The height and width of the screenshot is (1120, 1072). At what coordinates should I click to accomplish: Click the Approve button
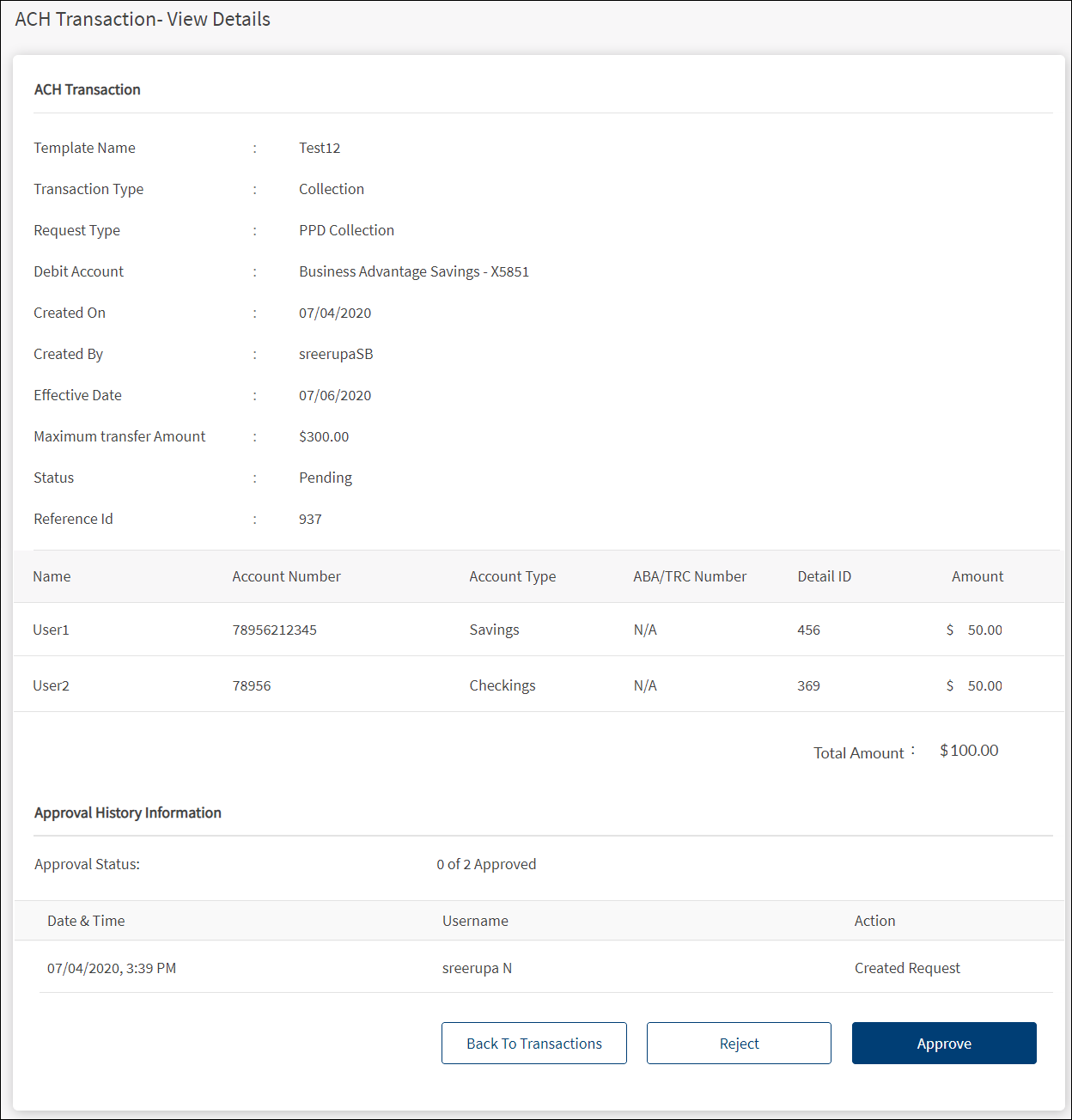[x=943, y=1043]
